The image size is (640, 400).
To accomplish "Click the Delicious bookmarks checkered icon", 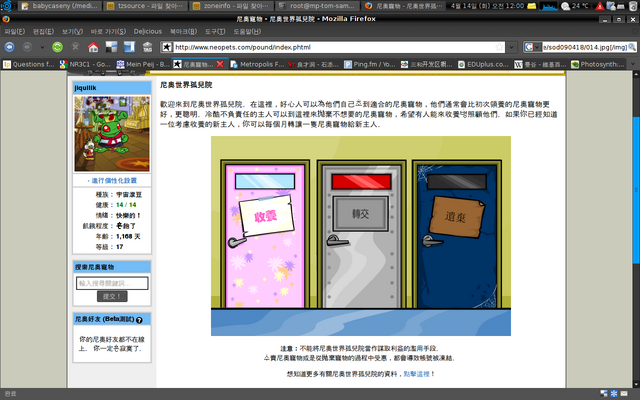I will click(x=111, y=47).
